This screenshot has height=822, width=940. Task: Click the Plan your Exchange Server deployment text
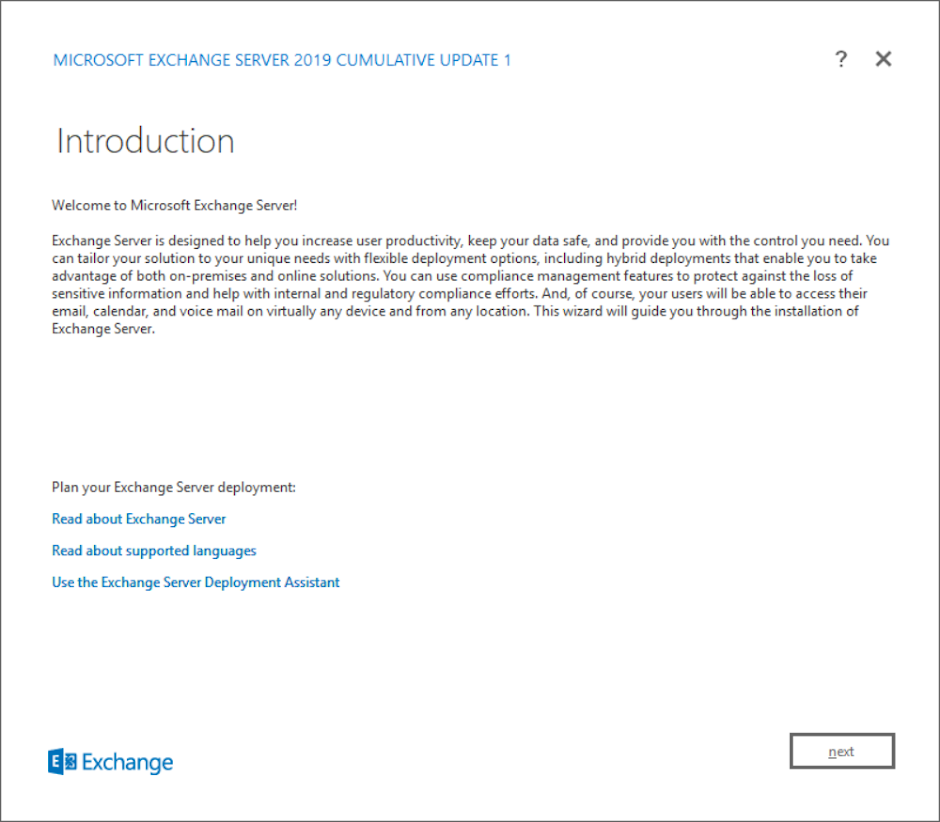(x=173, y=487)
